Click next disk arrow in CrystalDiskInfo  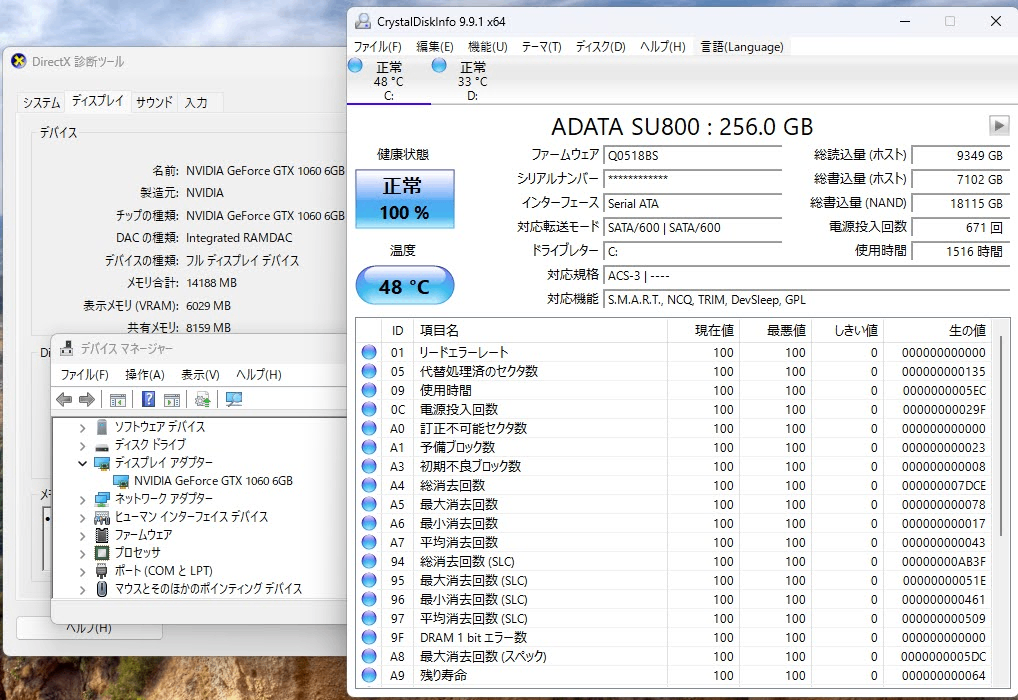(999, 125)
